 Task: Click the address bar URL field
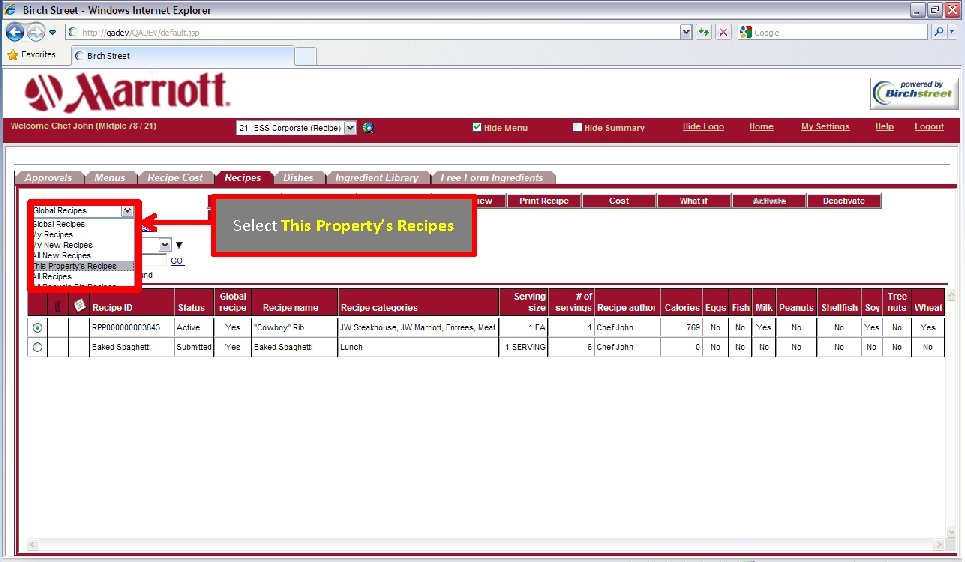tap(372, 32)
